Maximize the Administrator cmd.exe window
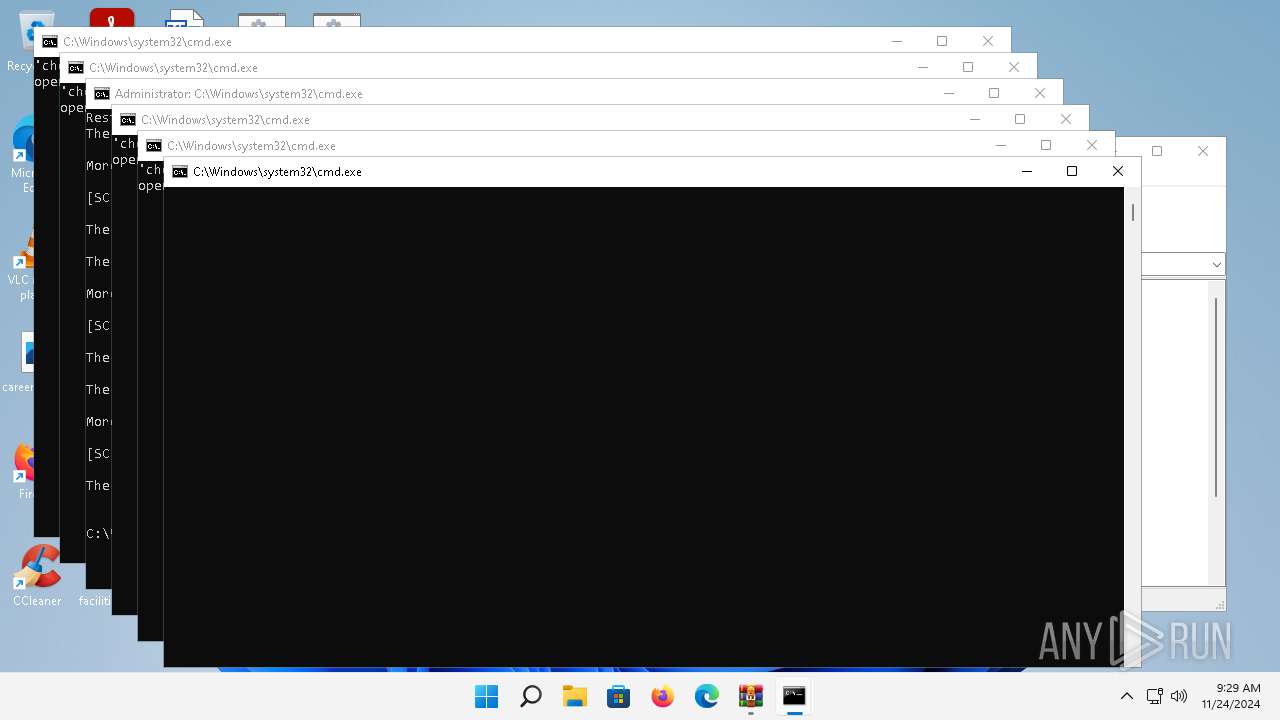The height and width of the screenshot is (720, 1280). click(994, 93)
